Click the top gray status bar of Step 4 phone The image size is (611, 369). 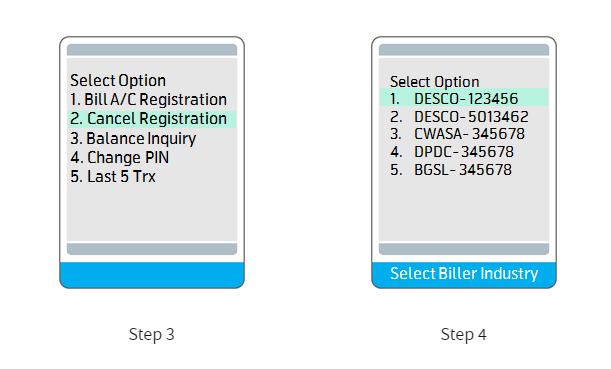[464, 49]
